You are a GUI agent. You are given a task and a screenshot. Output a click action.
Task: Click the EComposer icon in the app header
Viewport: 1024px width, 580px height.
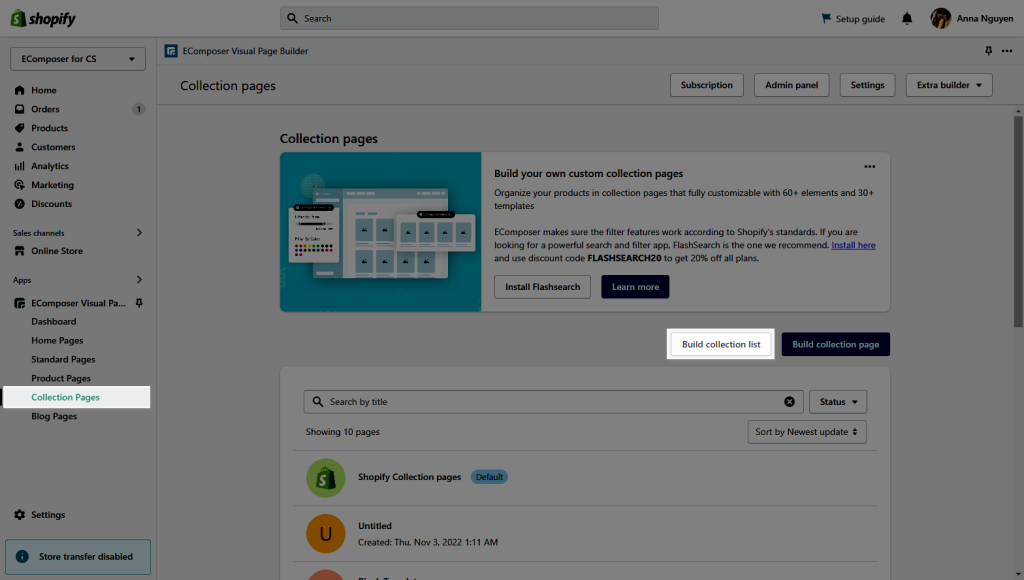[x=171, y=51]
